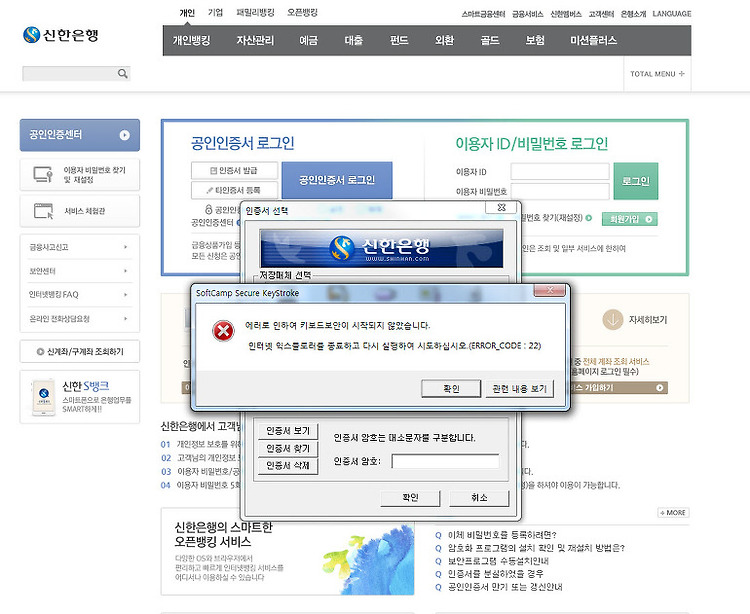750x614 pixels.
Task: Open the 패밀리뱅킹 top tab
Action: (255, 12)
